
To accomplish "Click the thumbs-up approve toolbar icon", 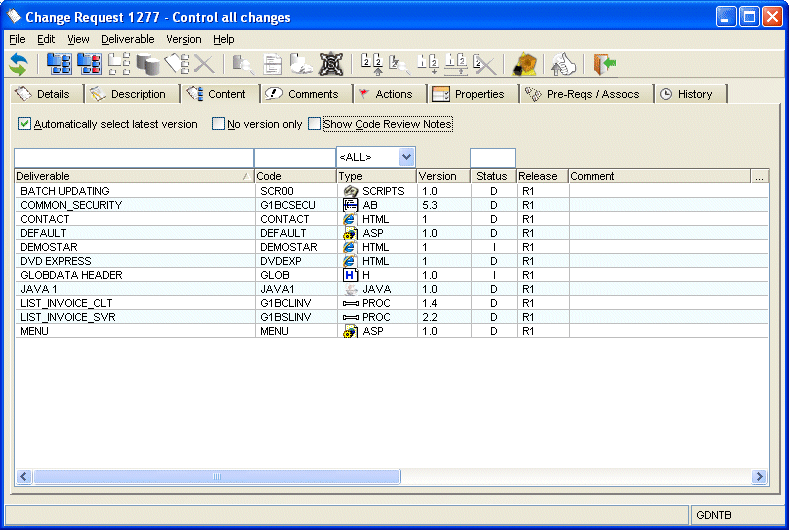I will [x=565, y=64].
